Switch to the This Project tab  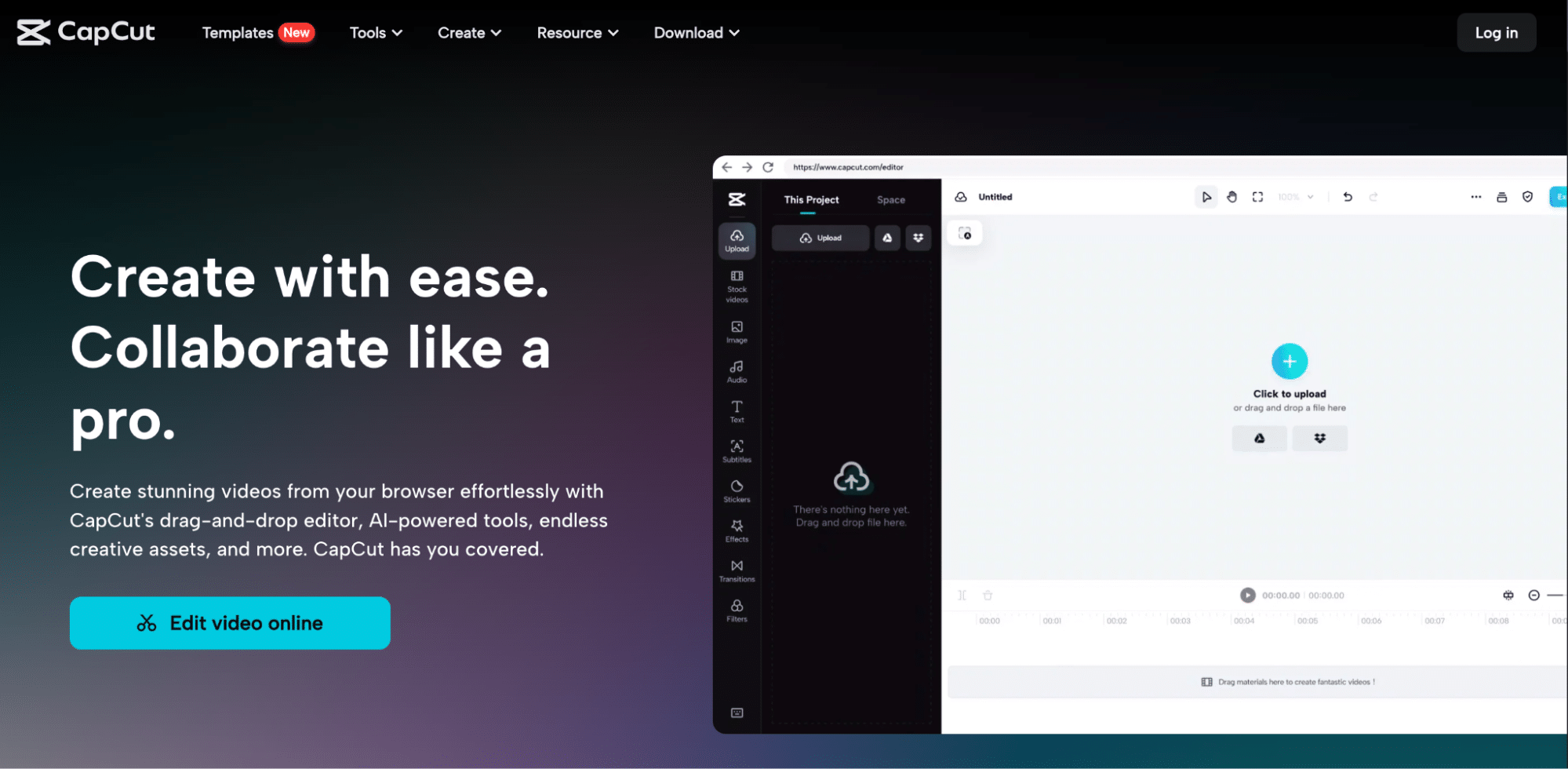(811, 200)
